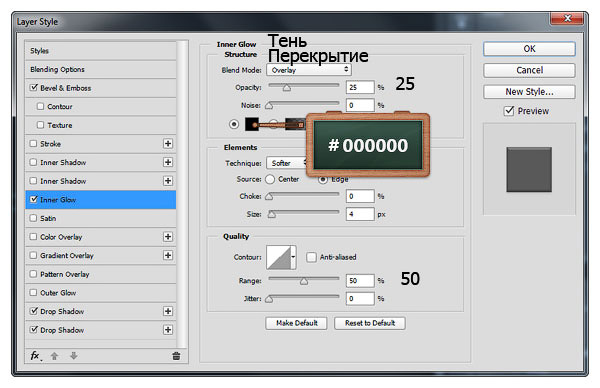This screenshot has height=388, width=600.
Task: Select Styles in the left list
Action: pyautogui.click(x=101, y=51)
